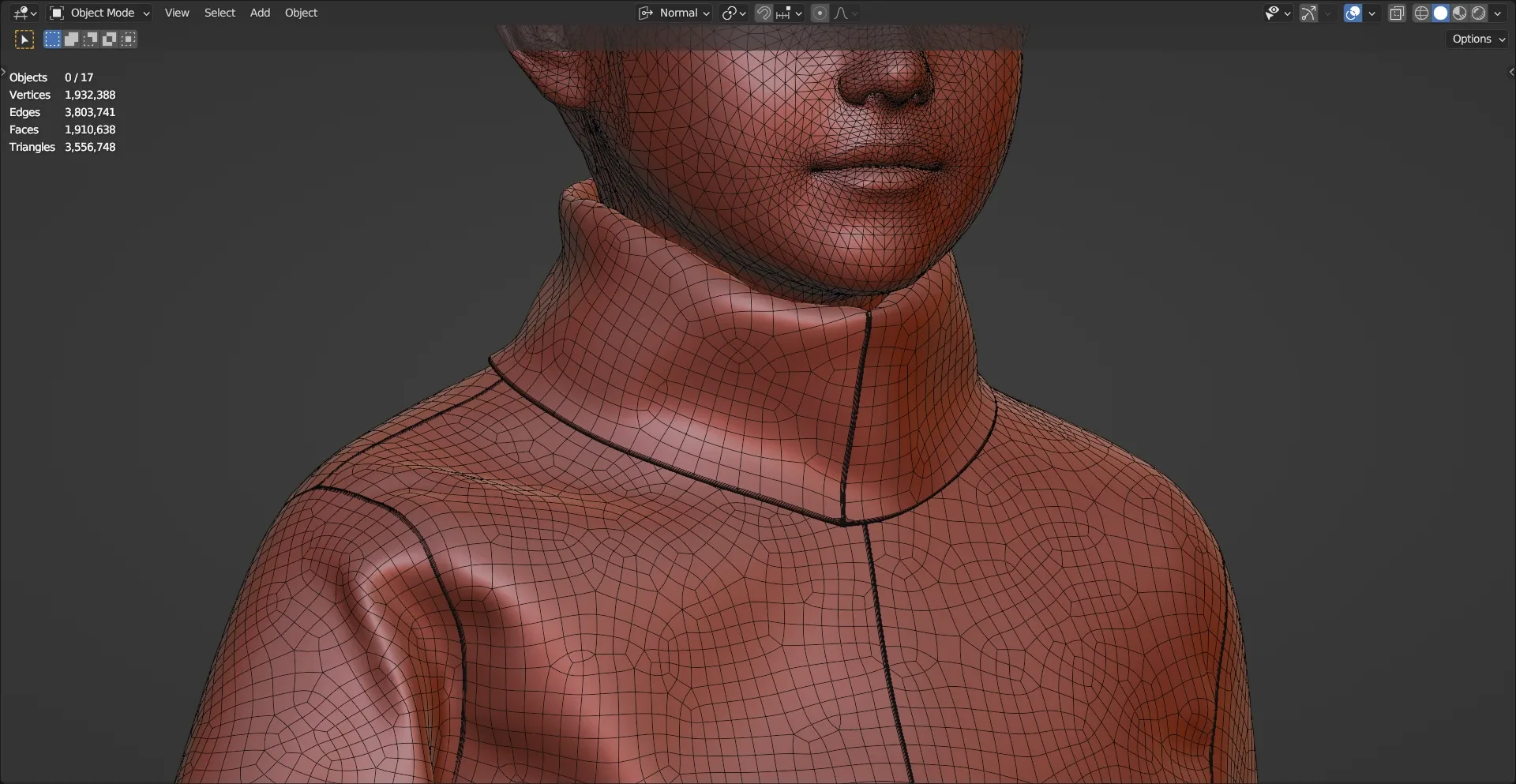Screen dimensions: 1516x784
Task: Toggle viewport gizmos display
Action: click(x=1308, y=13)
